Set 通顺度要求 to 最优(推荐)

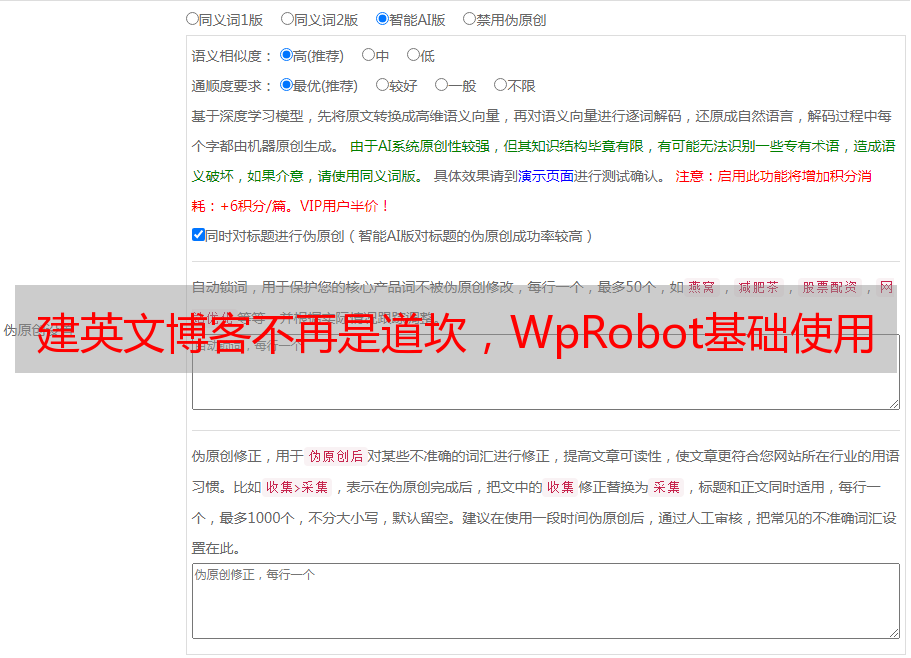(x=286, y=85)
